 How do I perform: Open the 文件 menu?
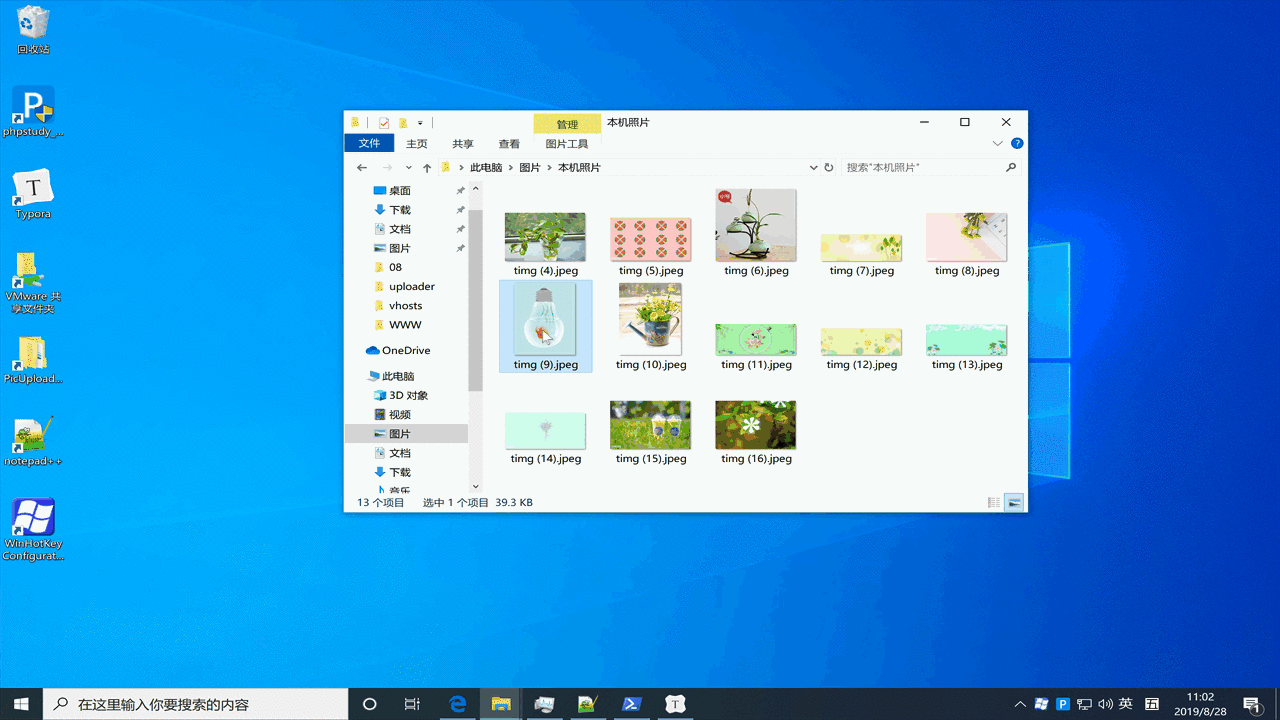(370, 144)
